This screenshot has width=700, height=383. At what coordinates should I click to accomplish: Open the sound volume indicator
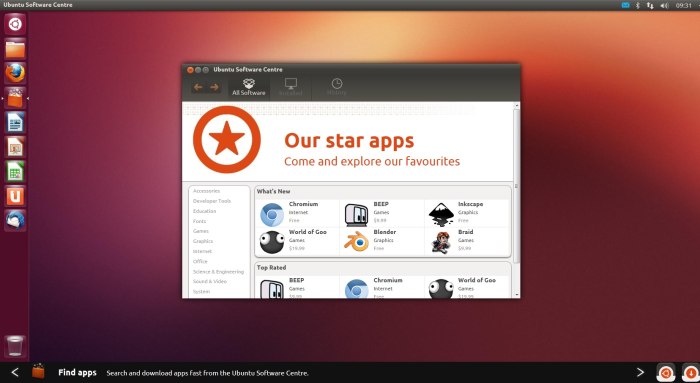tap(664, 5)
